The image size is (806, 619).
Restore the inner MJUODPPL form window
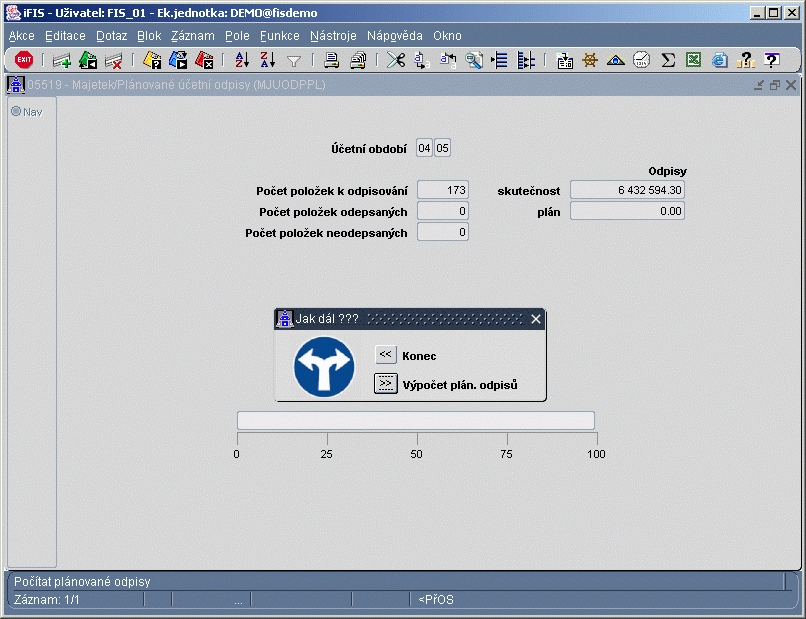tap(775, 85)
